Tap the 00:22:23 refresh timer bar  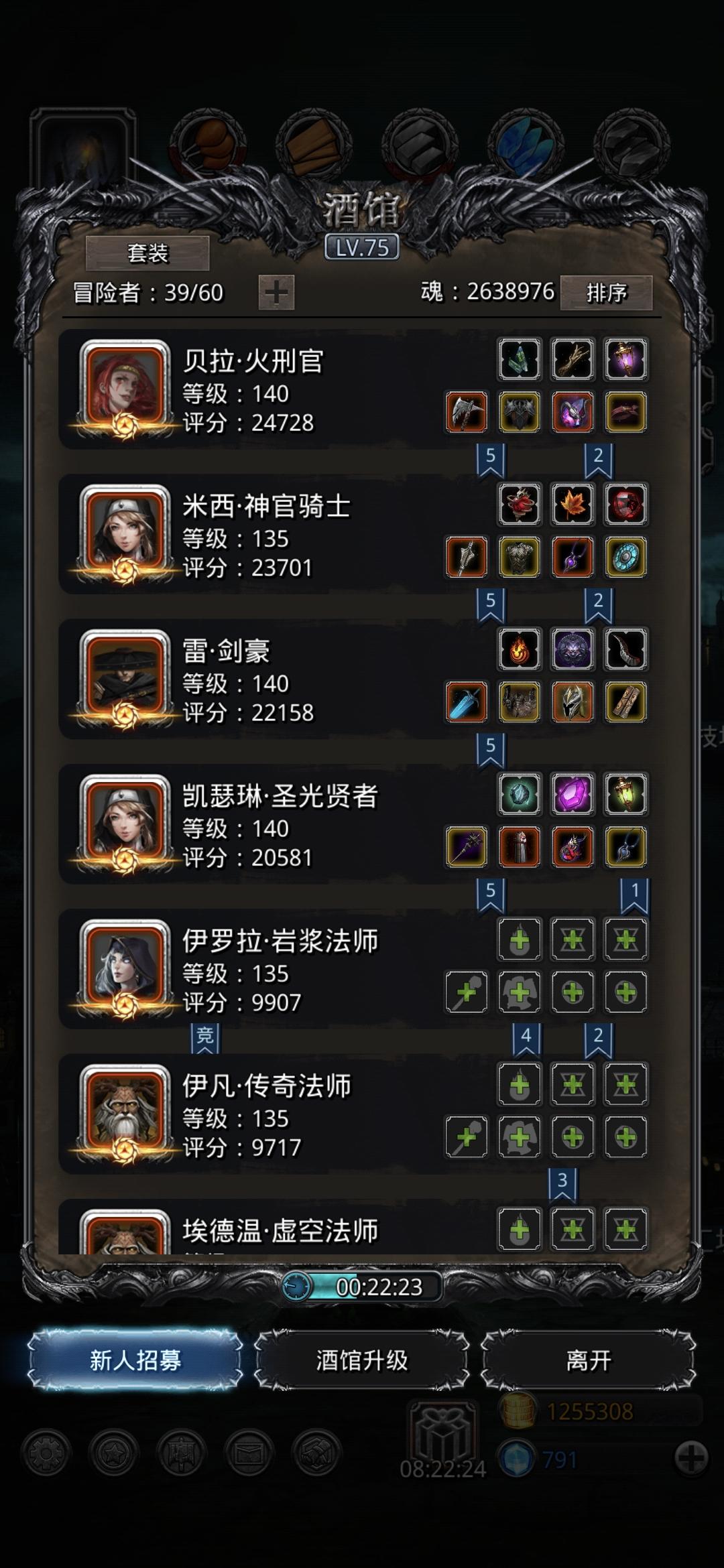click(362, 1287)
